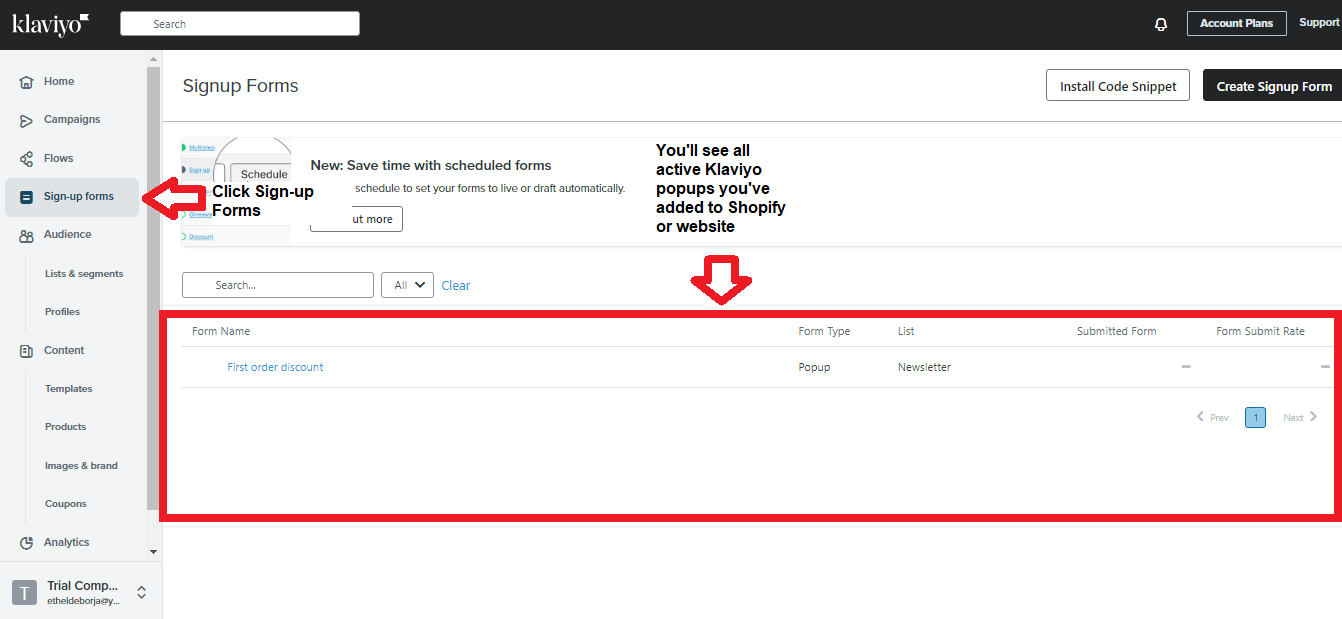
Task: Click the Analytics pie chart icon
Action: pos(27,543)
